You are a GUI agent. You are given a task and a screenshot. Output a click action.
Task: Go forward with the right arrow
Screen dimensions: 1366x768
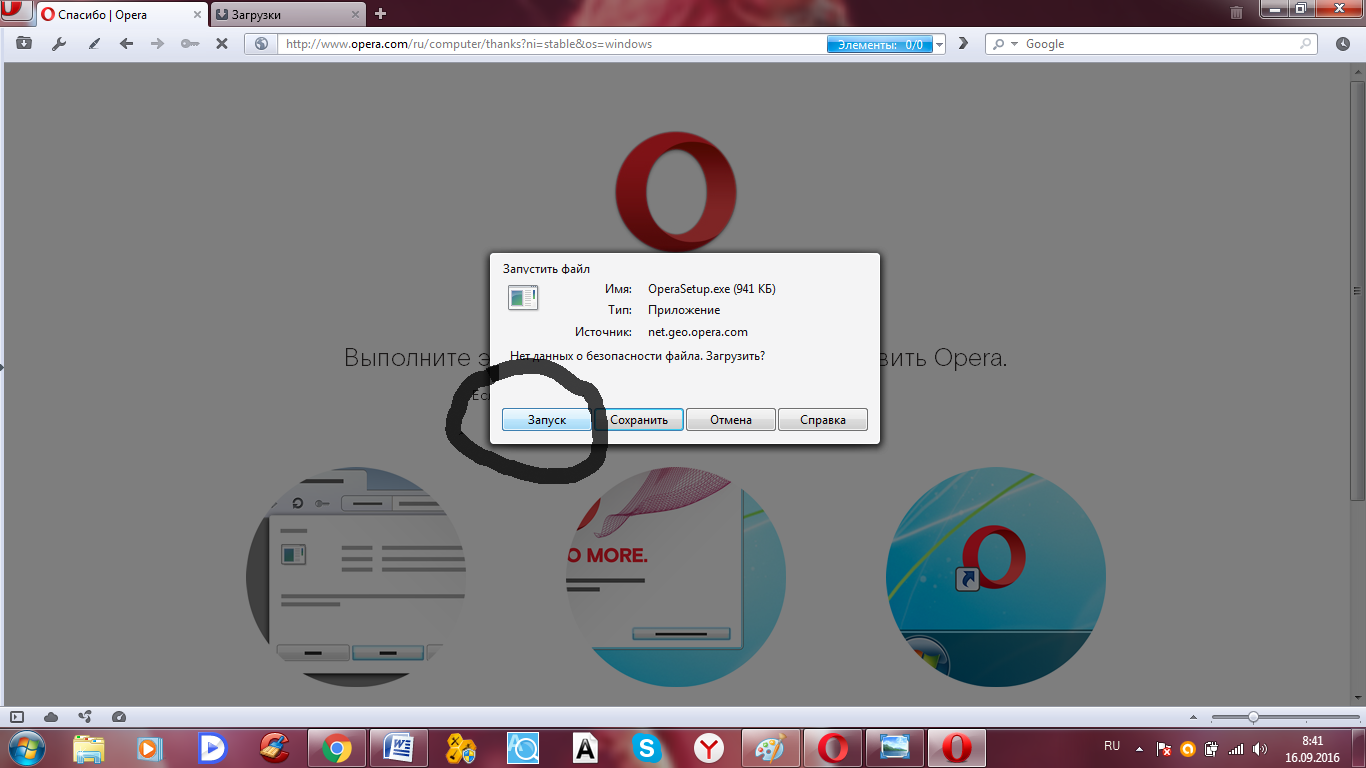pyautogui.click(x=157, y=44)
